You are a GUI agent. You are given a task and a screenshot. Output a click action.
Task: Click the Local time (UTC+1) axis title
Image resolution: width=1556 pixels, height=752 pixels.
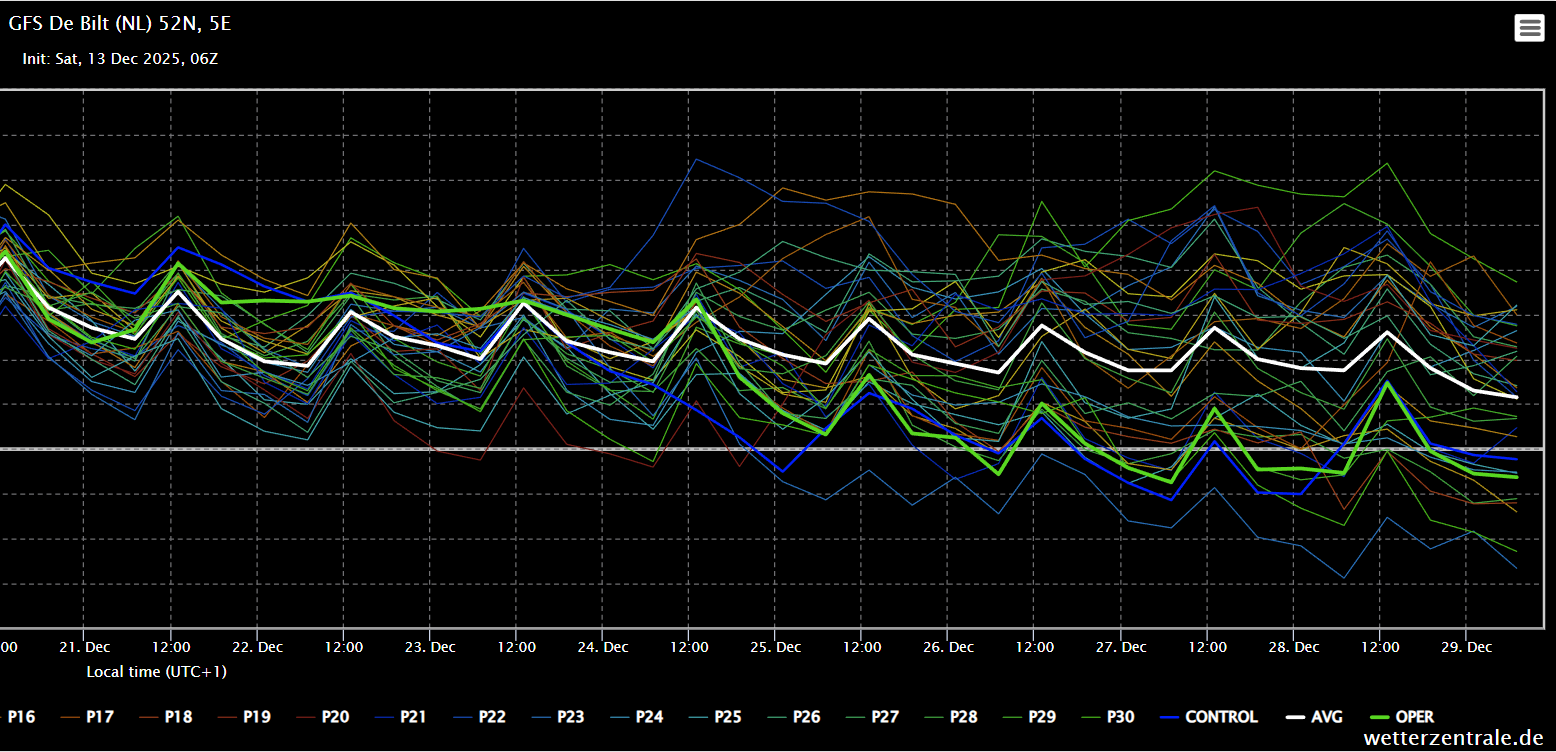(x=157, y=671)
